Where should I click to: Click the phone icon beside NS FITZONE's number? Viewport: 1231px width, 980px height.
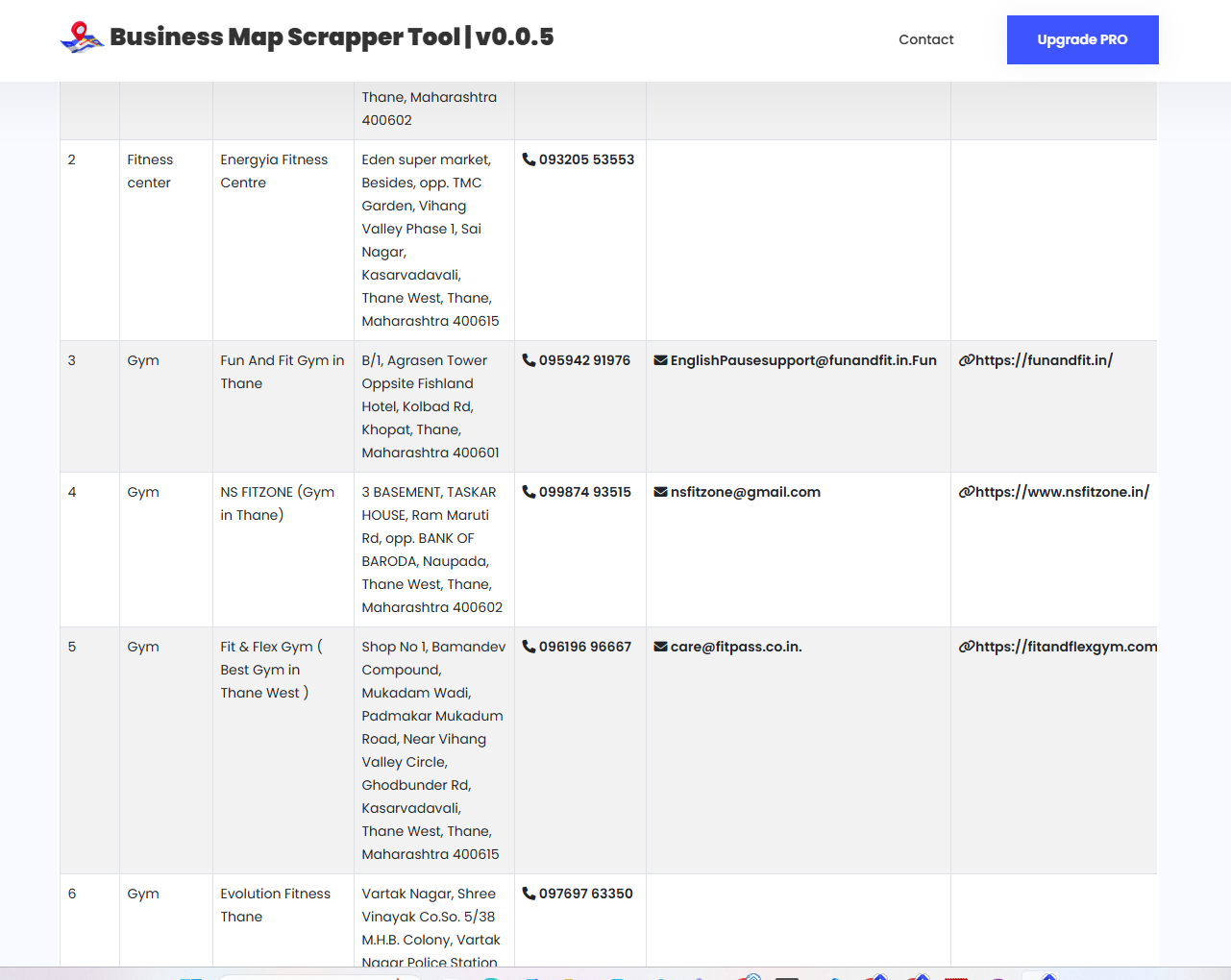[x=528, y=492]
